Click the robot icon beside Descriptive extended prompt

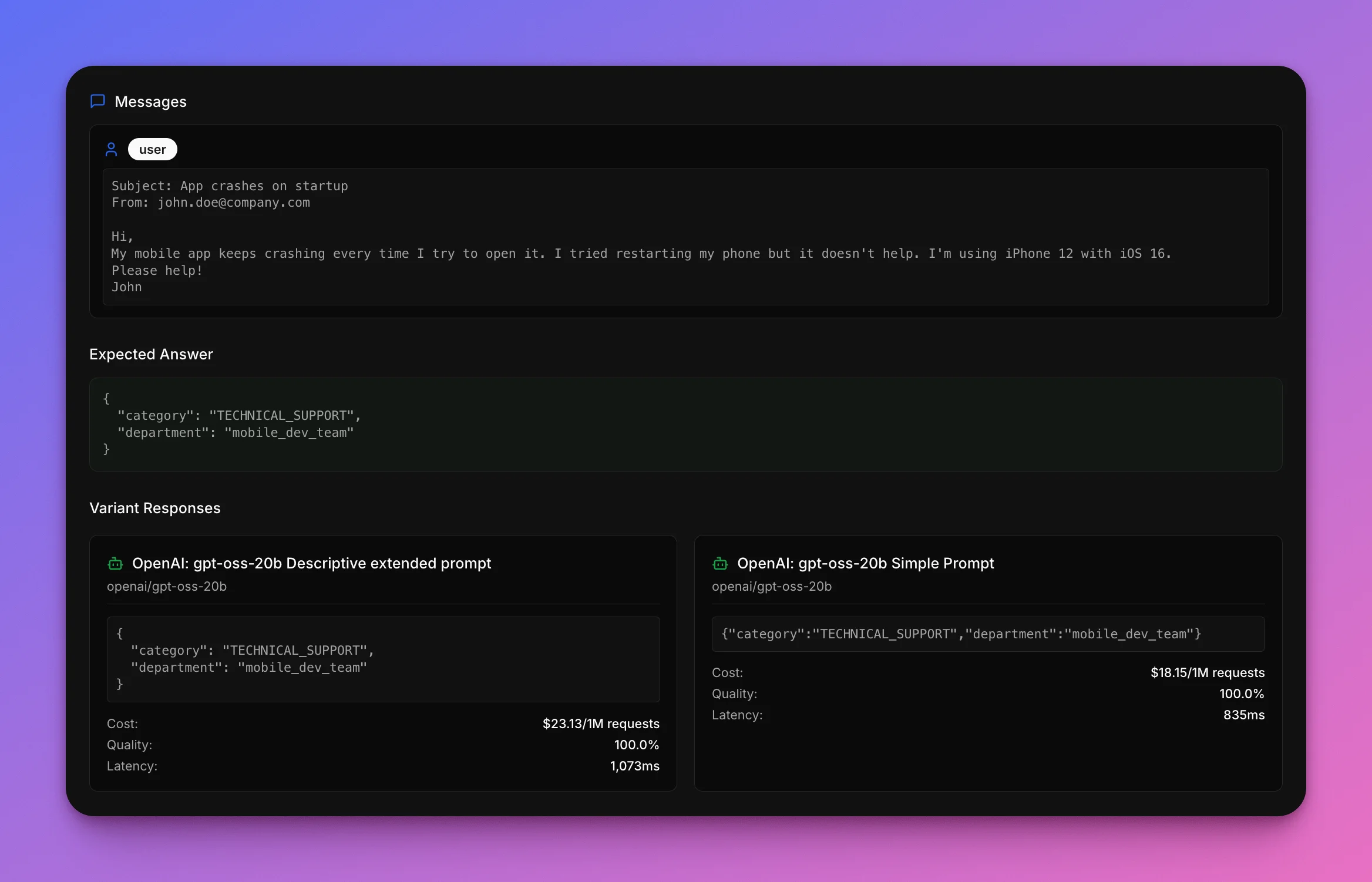click(x=115, y=564)
